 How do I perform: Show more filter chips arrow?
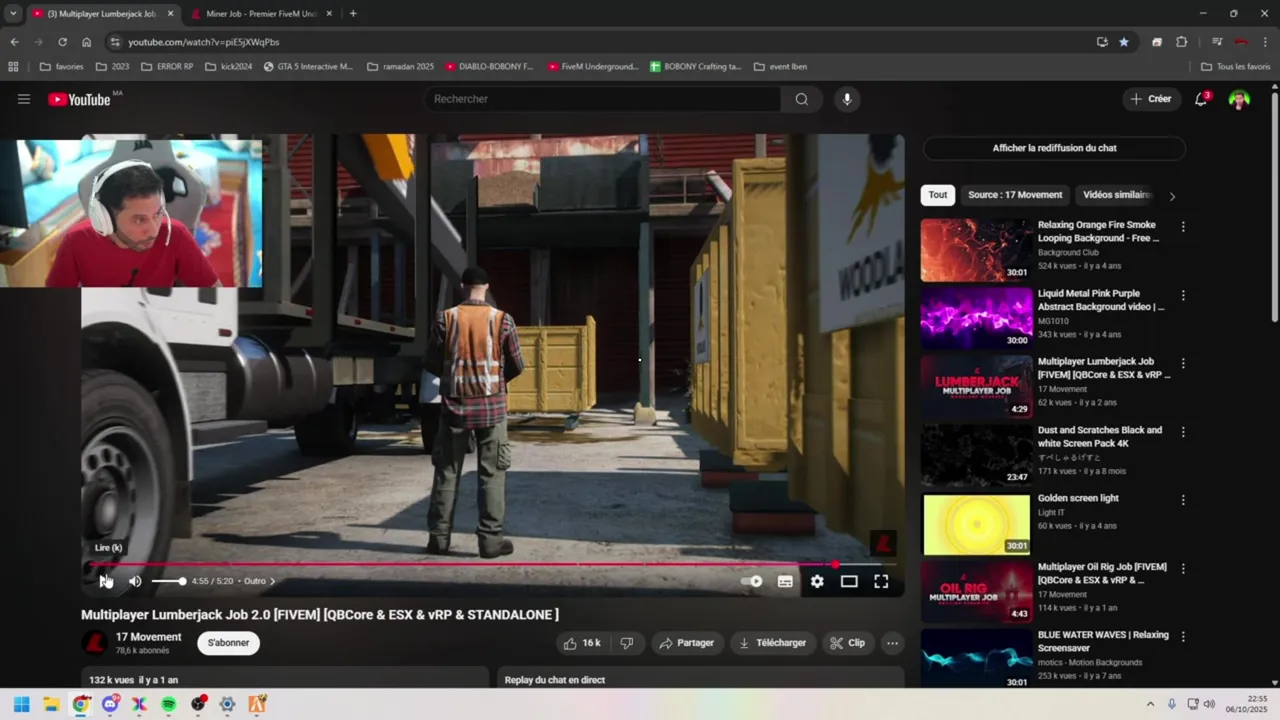point(1172,196)
